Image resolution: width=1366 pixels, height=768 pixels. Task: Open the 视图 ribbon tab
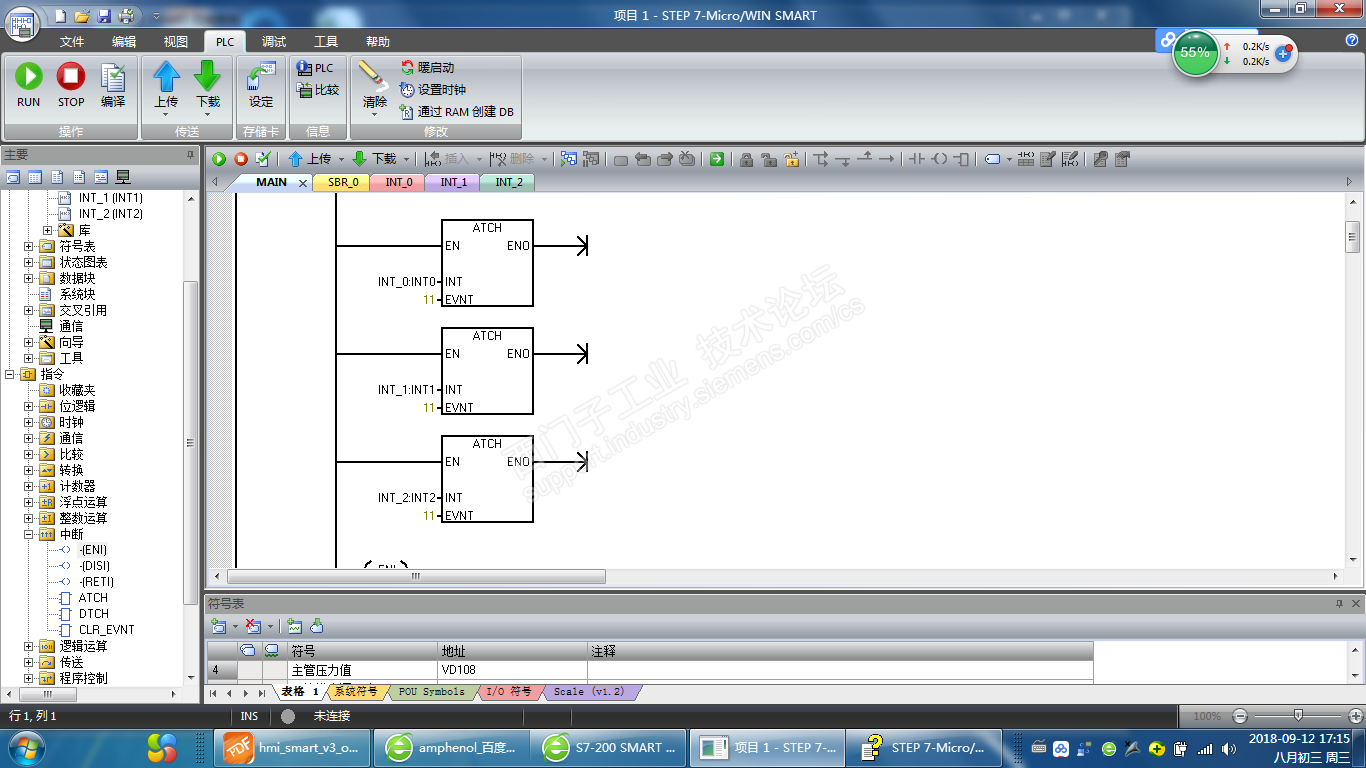pyautogui.click(x=176, y=42)
